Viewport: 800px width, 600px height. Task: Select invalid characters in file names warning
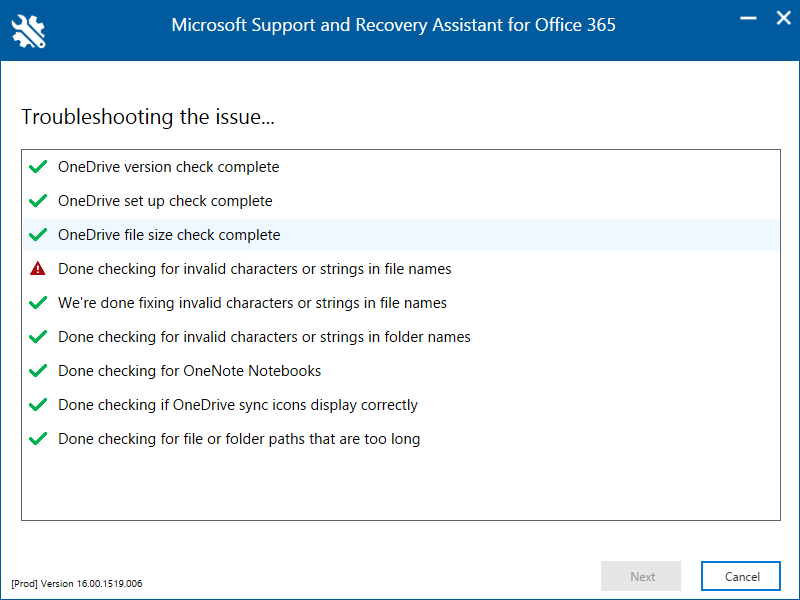(x=255, y=269)
